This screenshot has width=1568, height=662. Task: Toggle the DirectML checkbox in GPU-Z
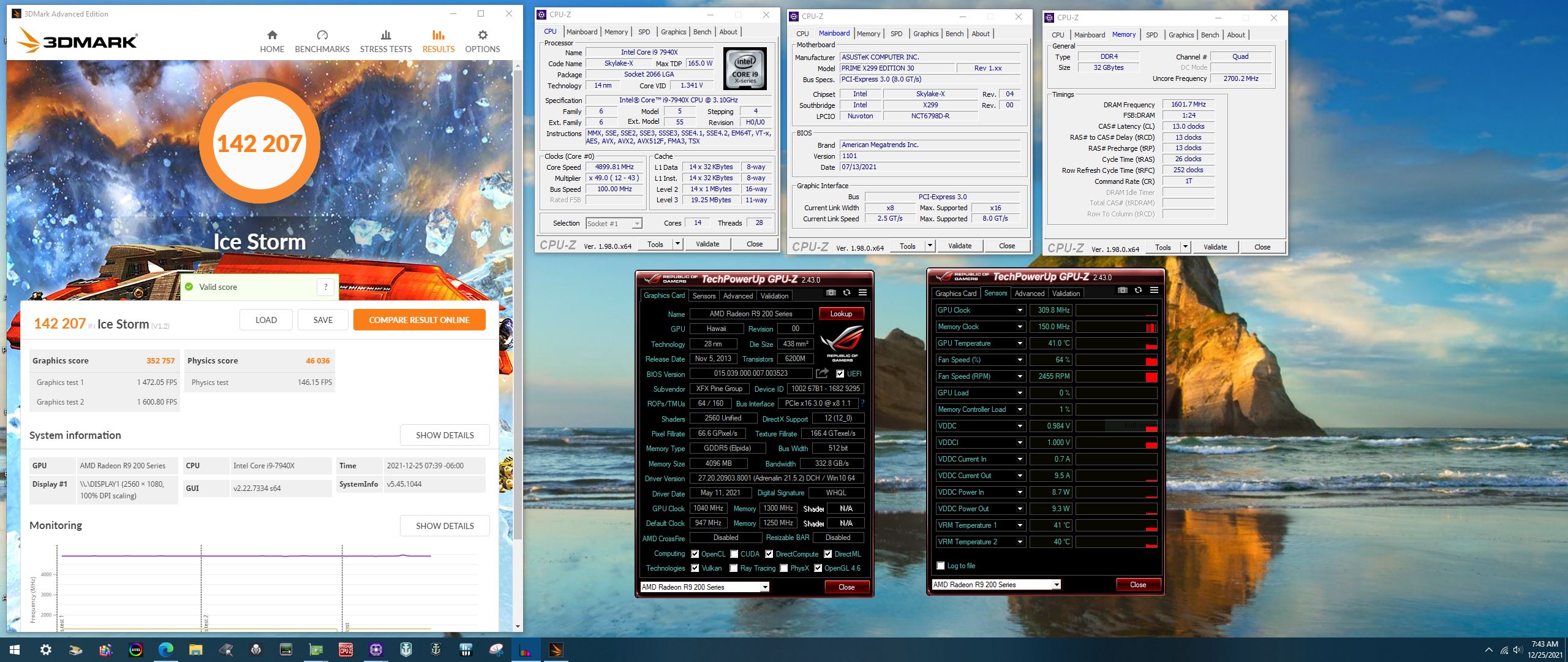[827, 554]
